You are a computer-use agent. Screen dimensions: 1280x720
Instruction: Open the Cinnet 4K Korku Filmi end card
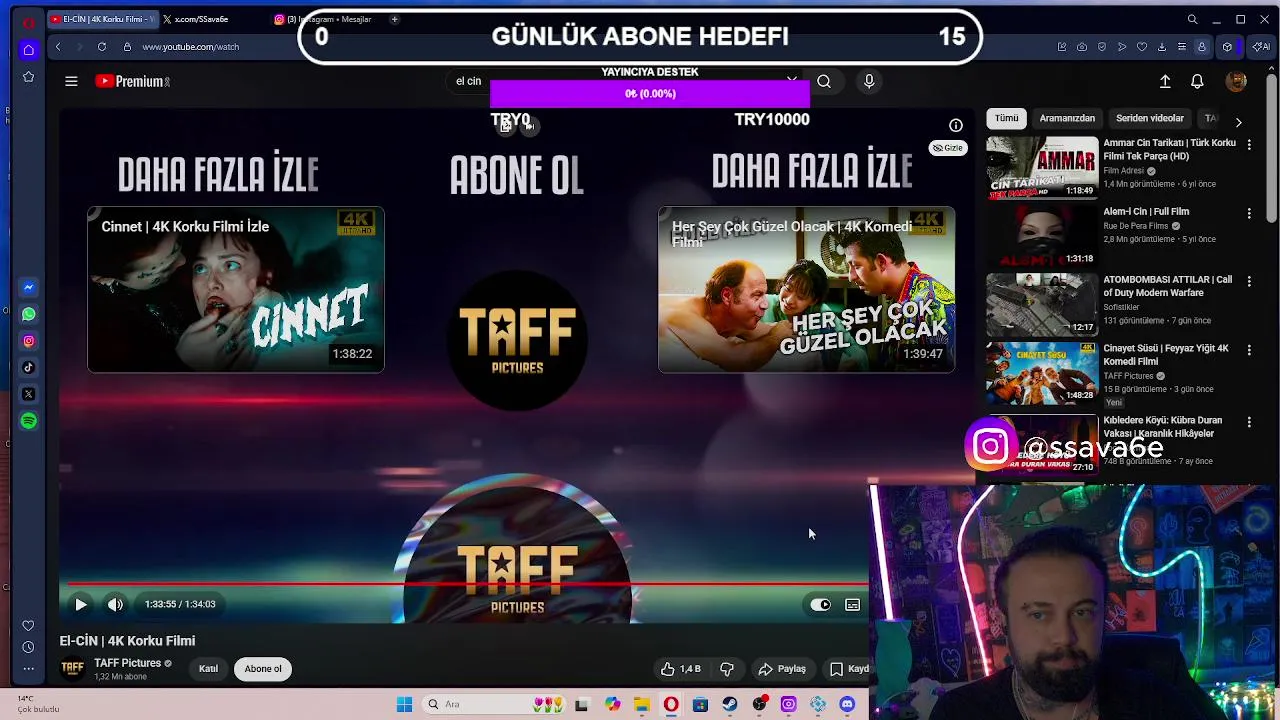[x=236, y=290]
